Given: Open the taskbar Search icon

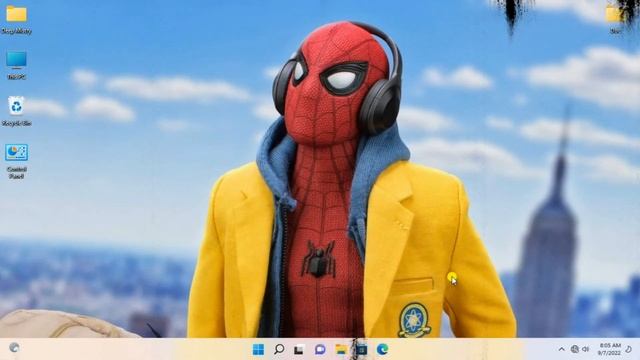Looking at the screenshot, I should (279, 349).
